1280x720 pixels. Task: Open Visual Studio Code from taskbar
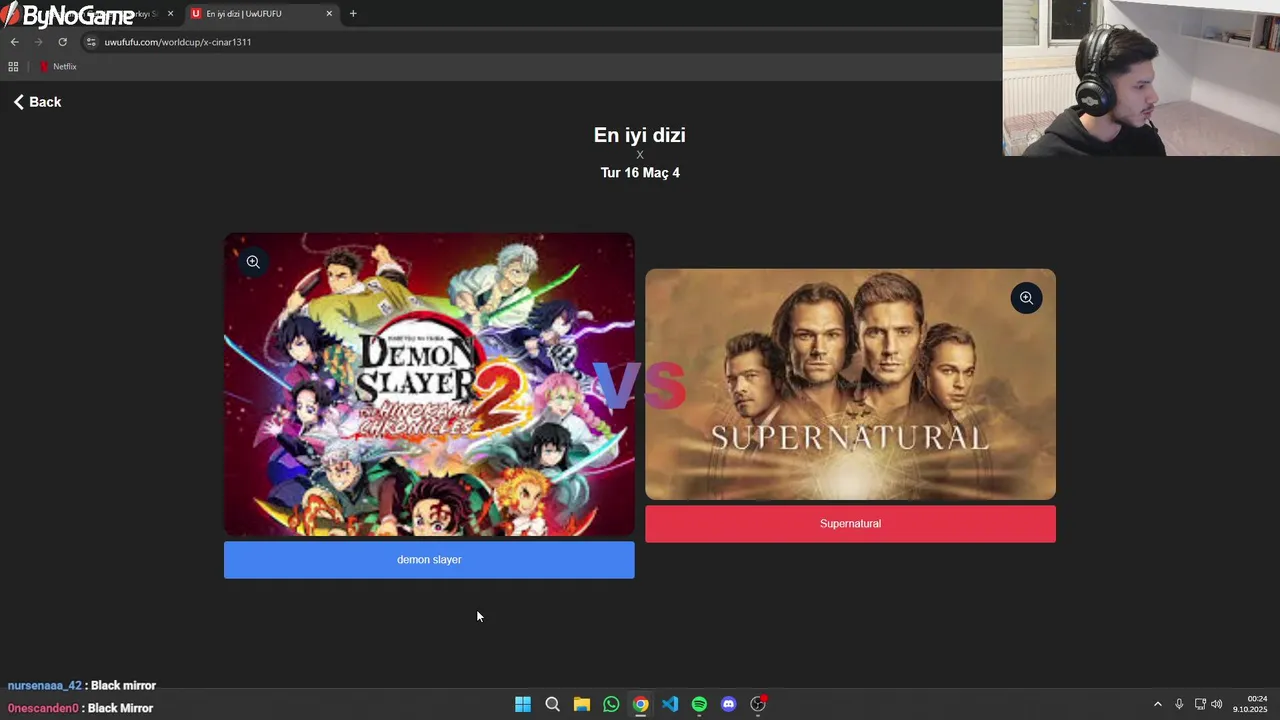670,704
